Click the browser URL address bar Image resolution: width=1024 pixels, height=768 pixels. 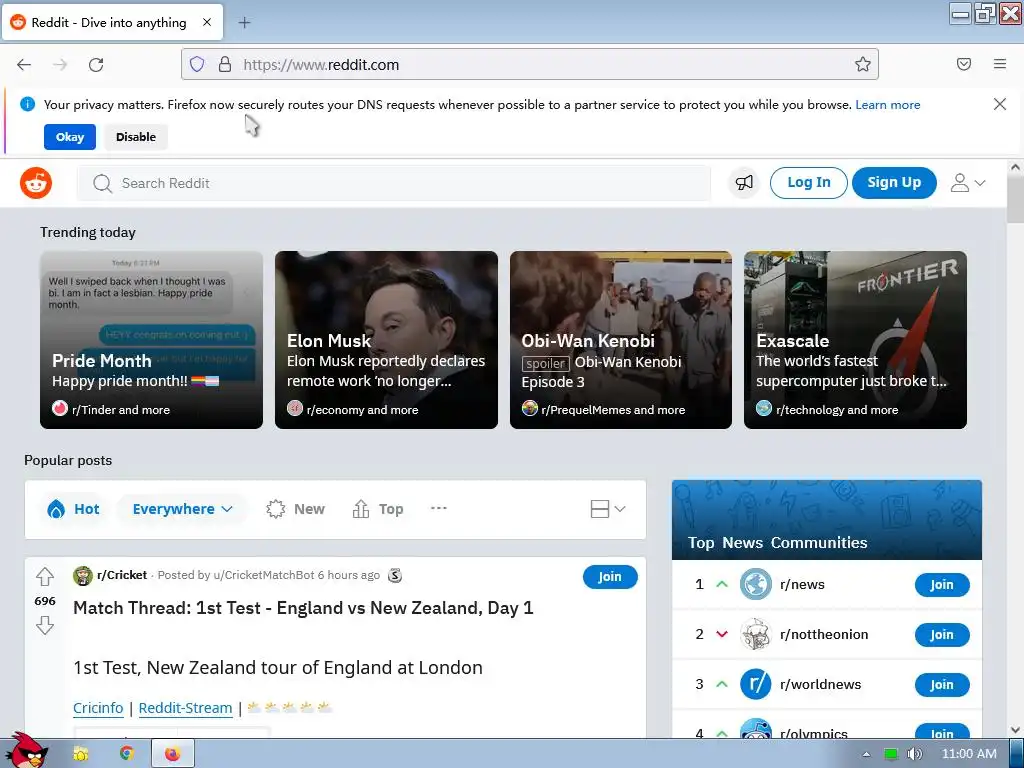(530, 64)
